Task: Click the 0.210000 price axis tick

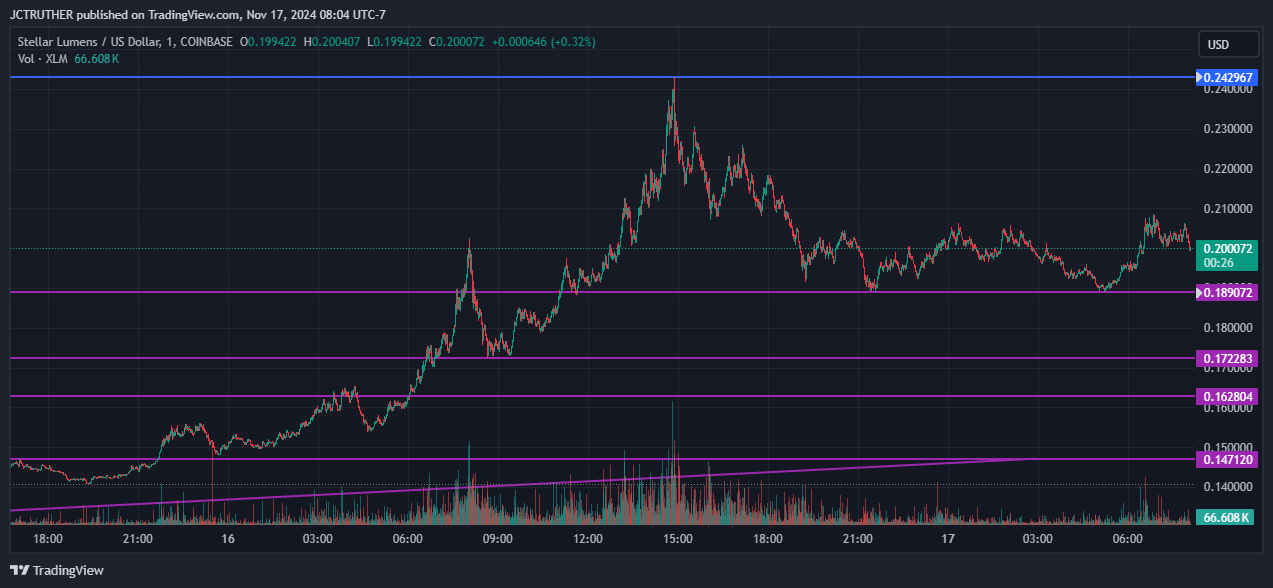Action: pyautogui.click(x=1228, y=209)
